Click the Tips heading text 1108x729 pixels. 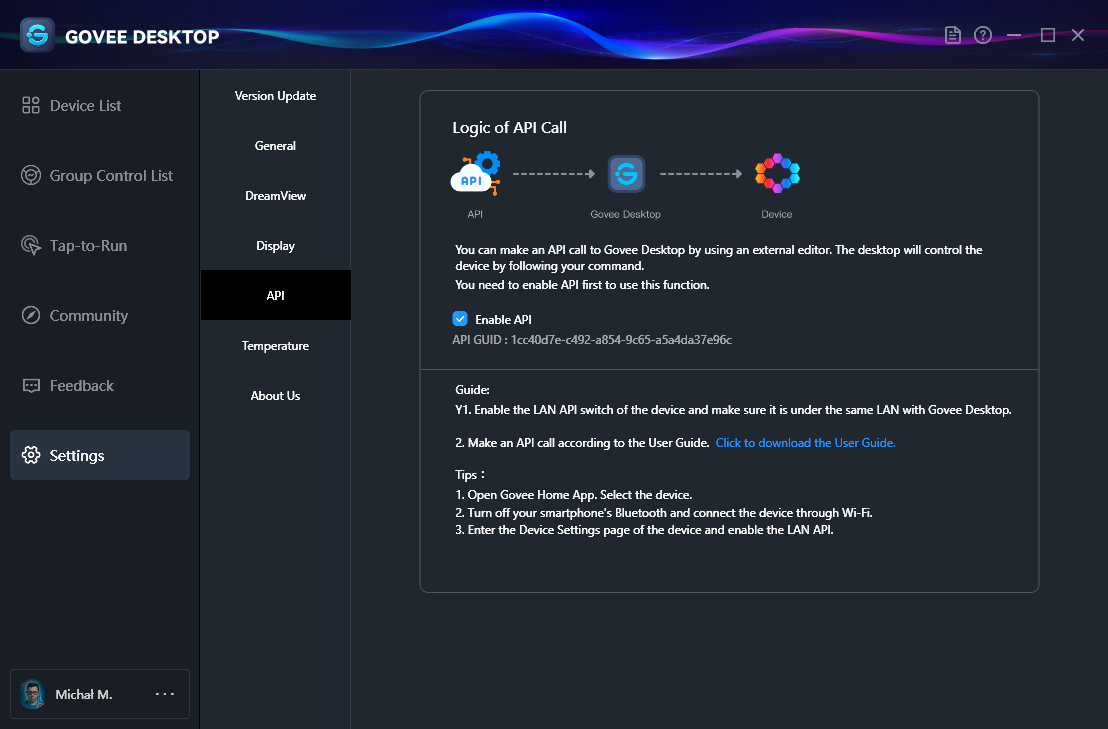pos(470,475)
